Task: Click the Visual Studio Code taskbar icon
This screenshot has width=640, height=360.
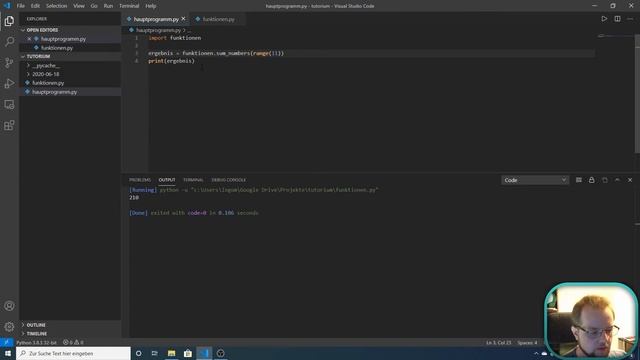Action: click(204, 353)
